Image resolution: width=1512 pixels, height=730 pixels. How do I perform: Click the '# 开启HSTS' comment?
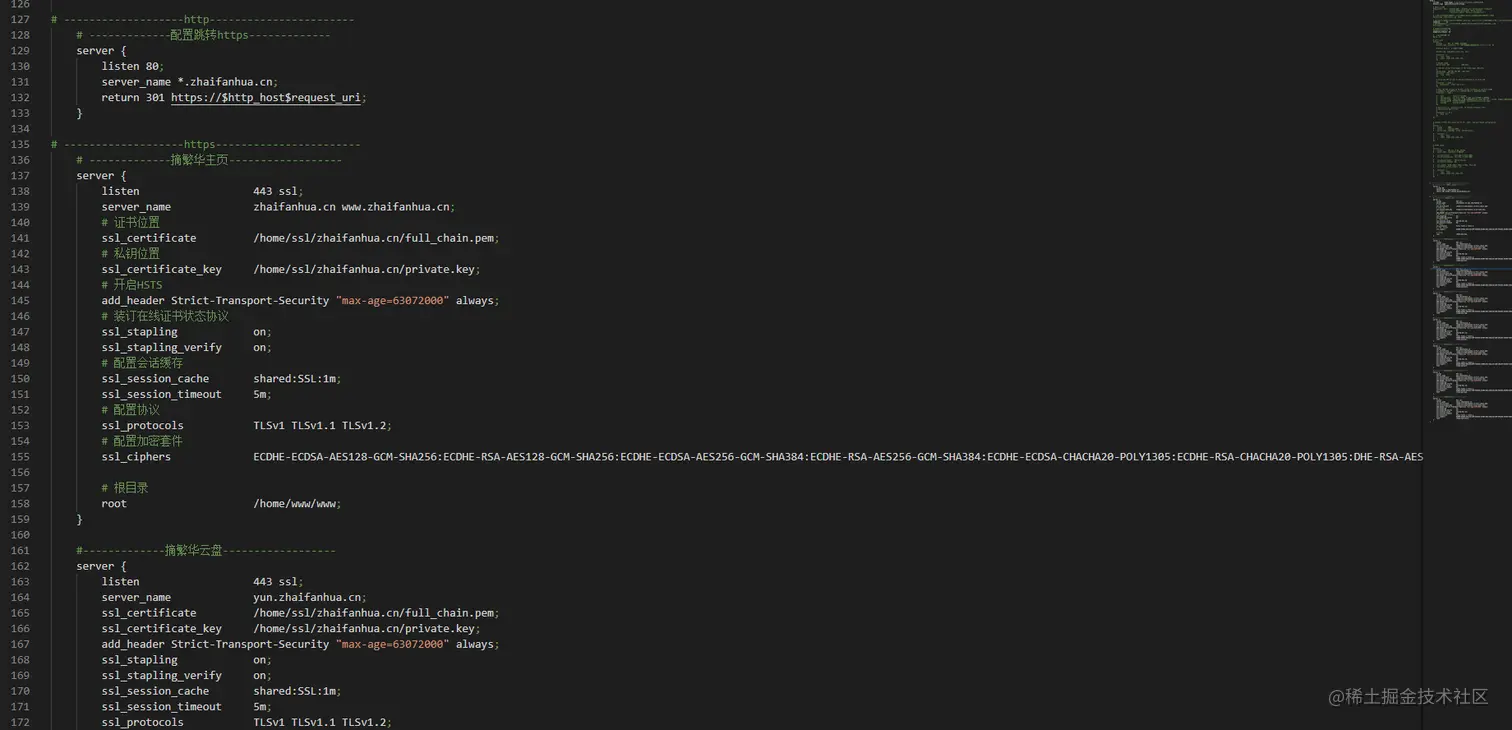[131, 285]
